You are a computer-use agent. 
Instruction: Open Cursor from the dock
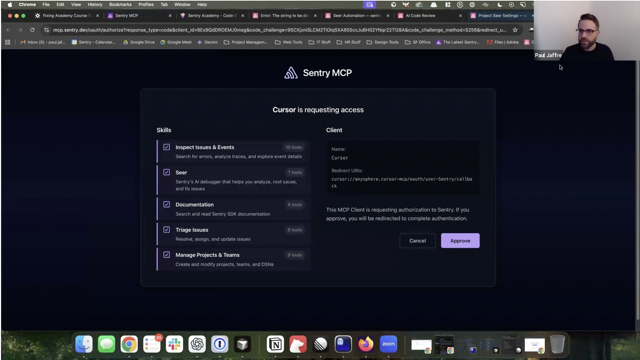(x=242, y=344)
